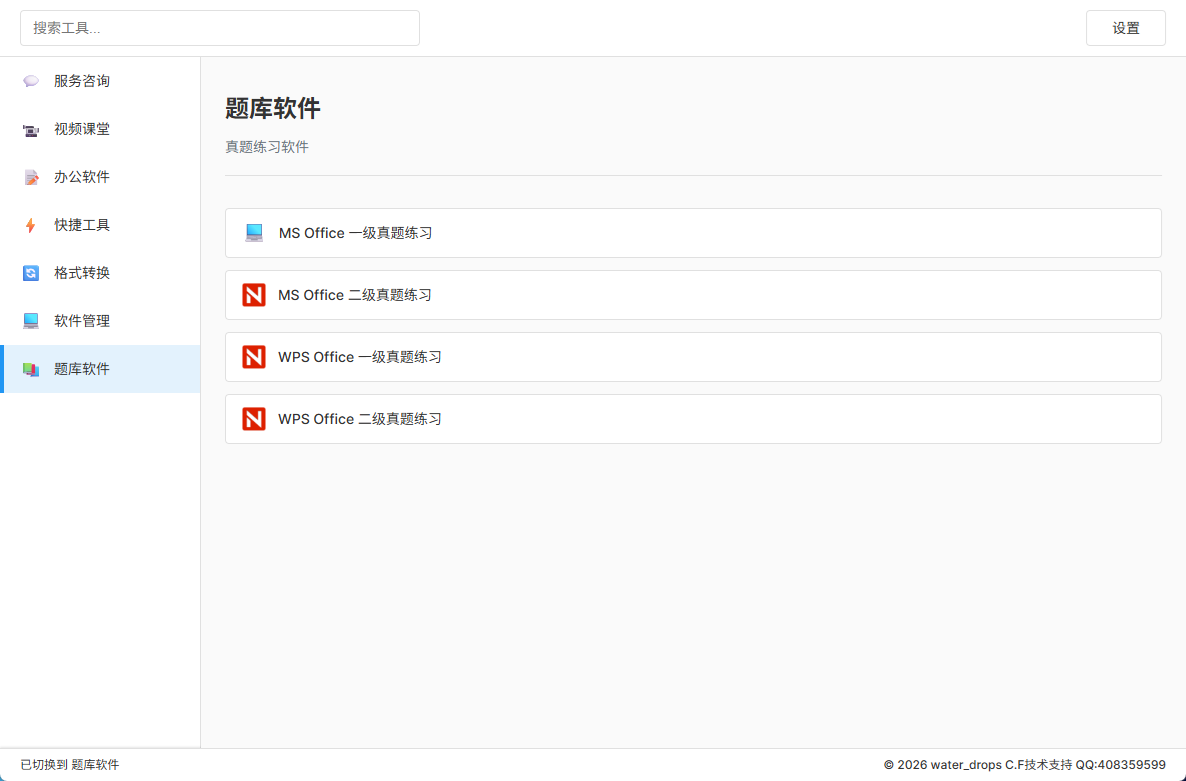The width and height of the screenshot is (1186, 781).
Task: Click the video camera icon for 视频课堂
Action: pyautogui.click(x=31, y=129)
